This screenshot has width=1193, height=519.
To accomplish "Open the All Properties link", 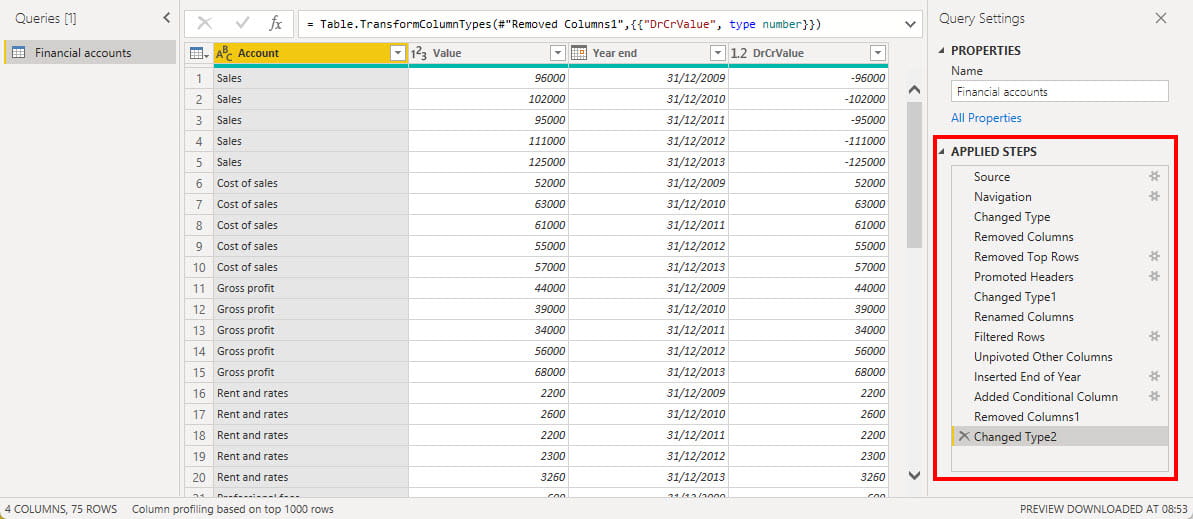I will pos(986,118).
